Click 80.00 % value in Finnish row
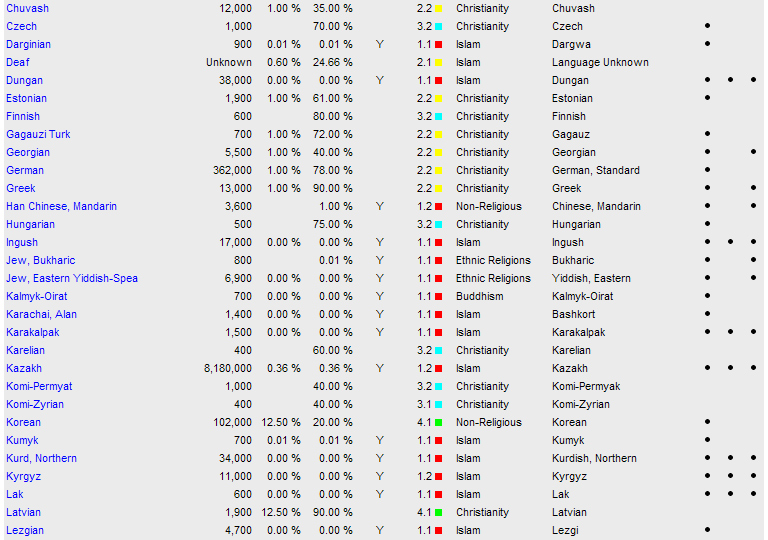Screen dimensions: 768x540 coord(333,117)
